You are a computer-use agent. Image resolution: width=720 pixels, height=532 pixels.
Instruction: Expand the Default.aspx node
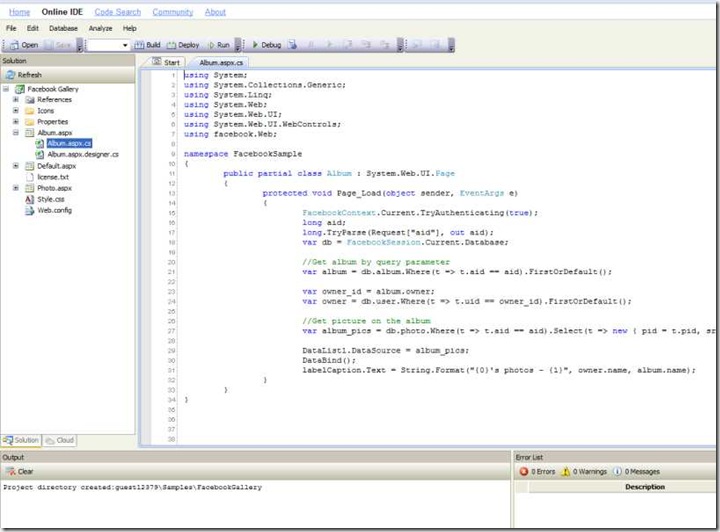[x=16, y=166]
